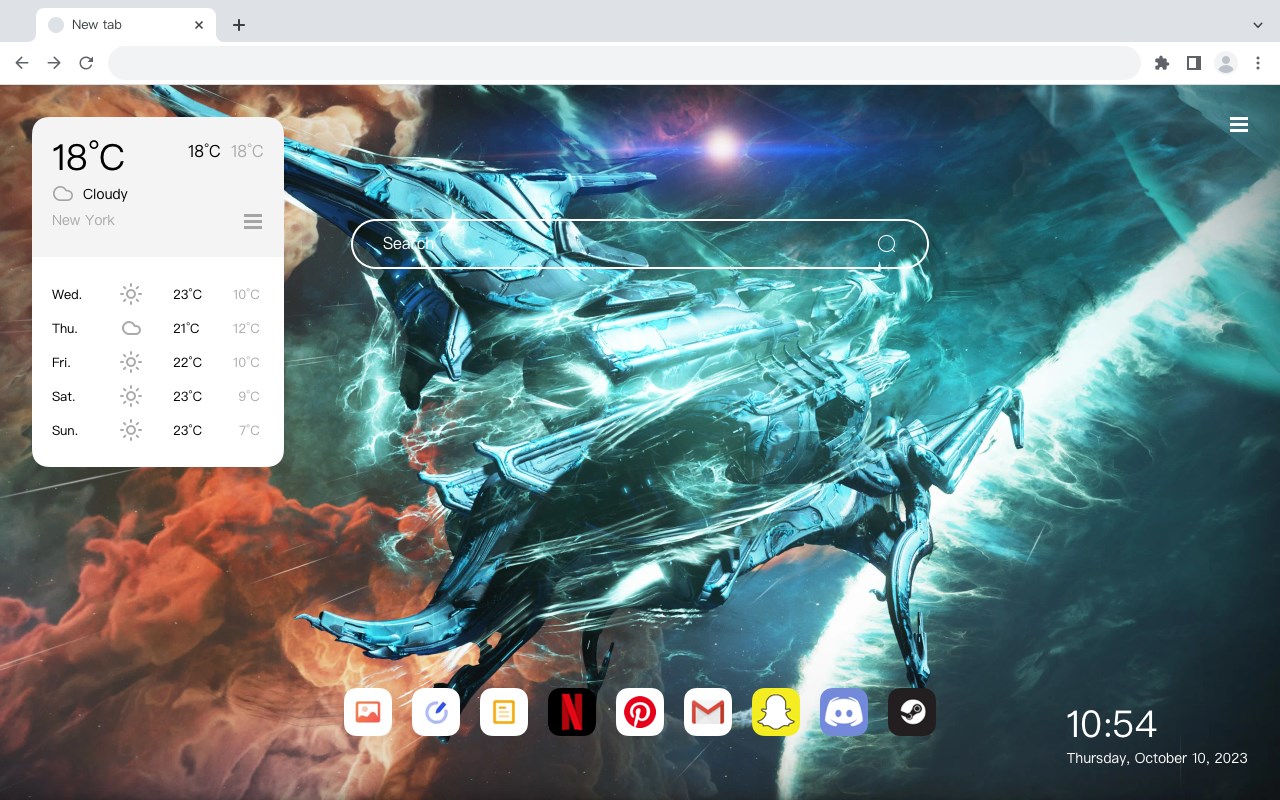Click the New York location label
The width and height of the screenshot is (1280, 800).
[83, 220]
